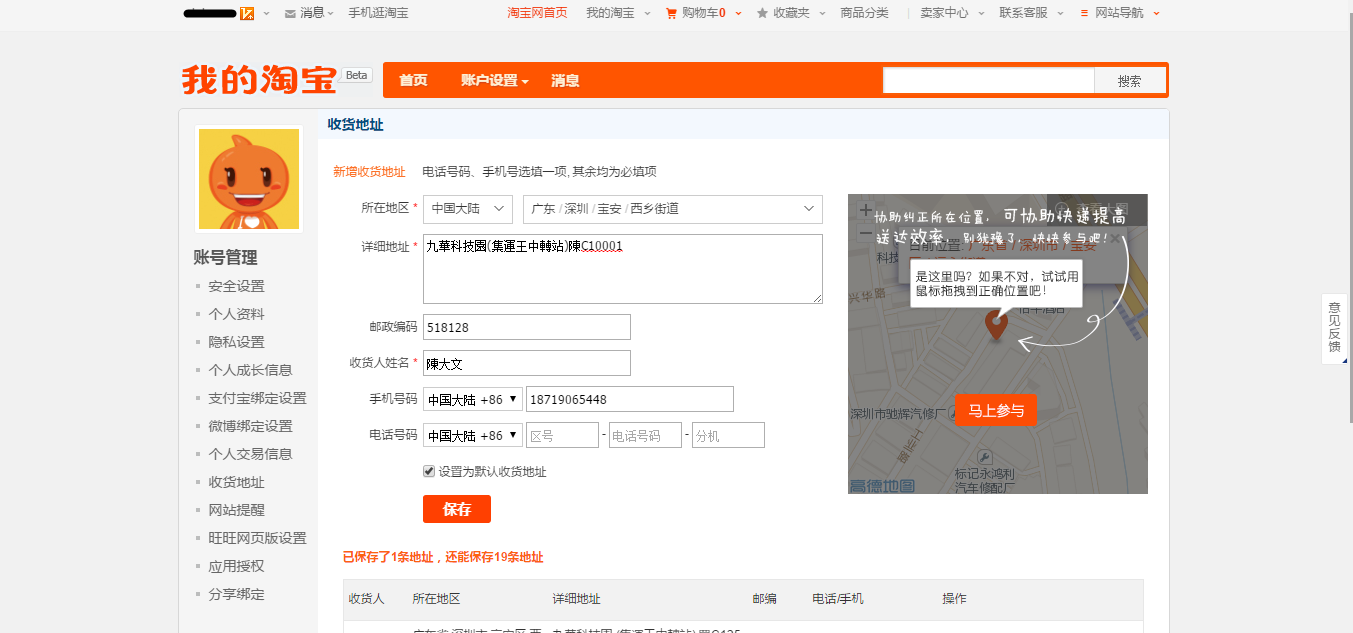1353x633 pixels.
Task: Click the 新增收货地址 link
Action: tap(369, 172)
